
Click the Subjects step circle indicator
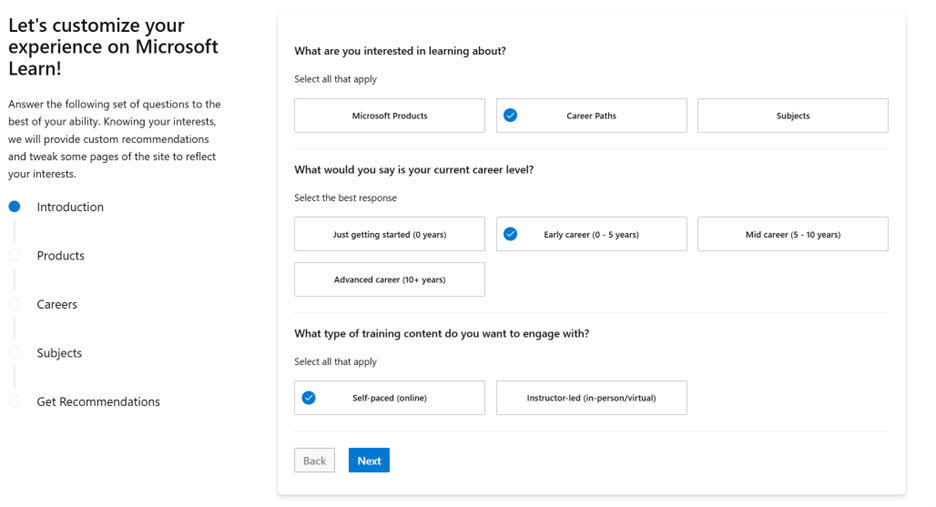click(14, 353)
